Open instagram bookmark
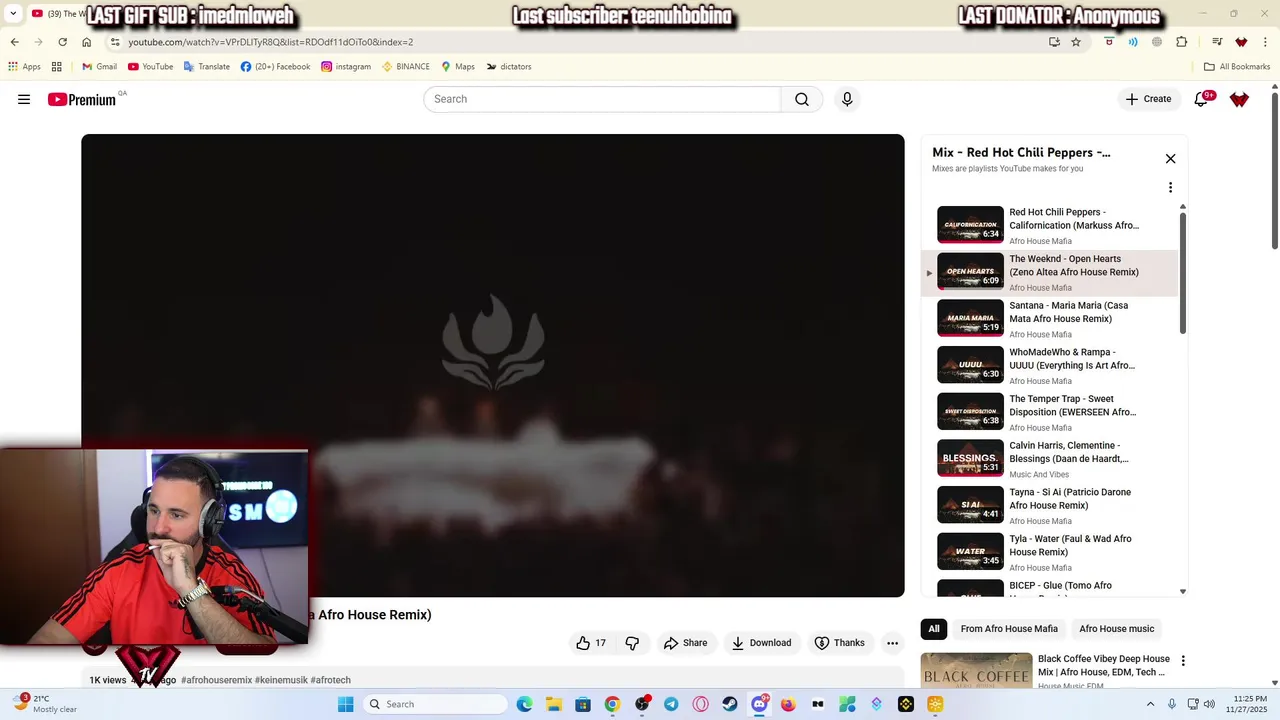This screenshot has width=1280, height=720. (346, 67)
